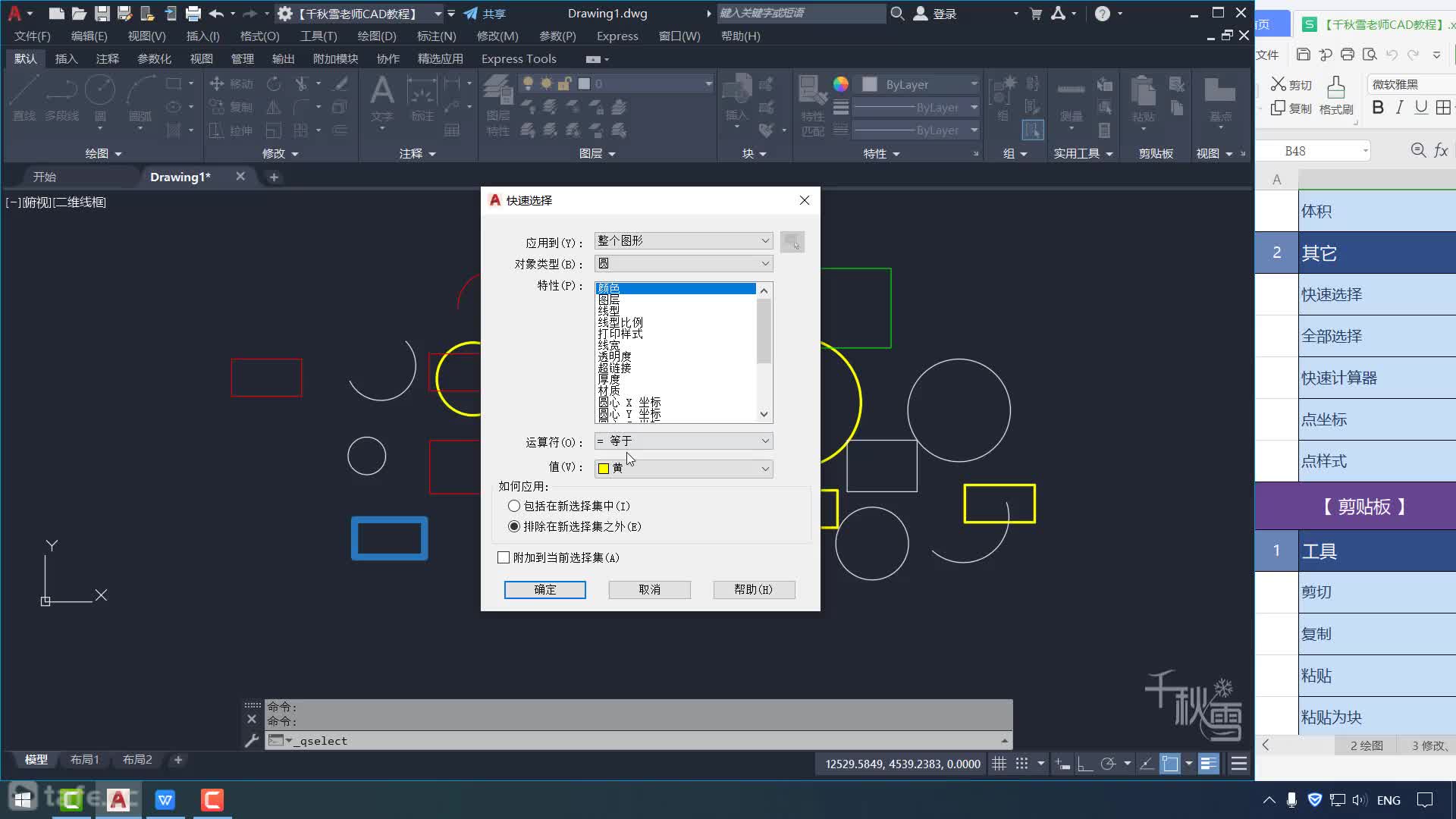Toggle ortho mode in the status bar

click(1085, 764)
